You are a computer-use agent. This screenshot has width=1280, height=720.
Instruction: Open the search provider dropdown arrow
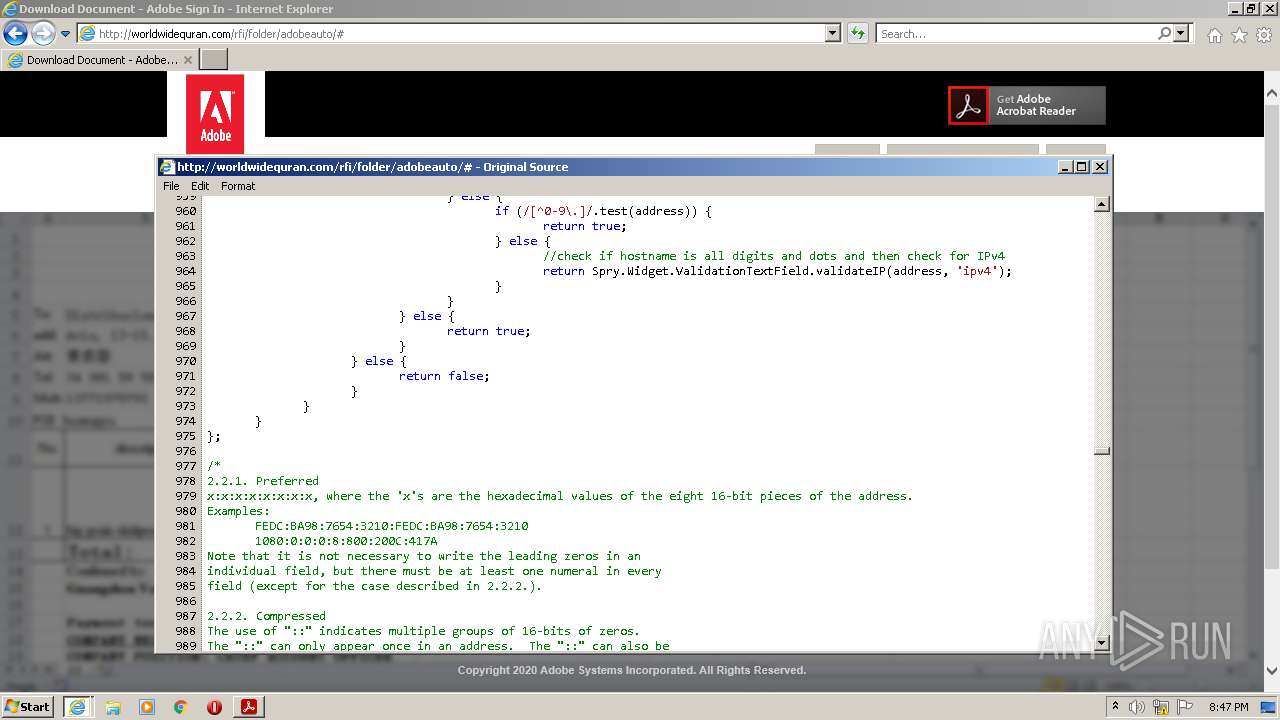click(1181, 33)
